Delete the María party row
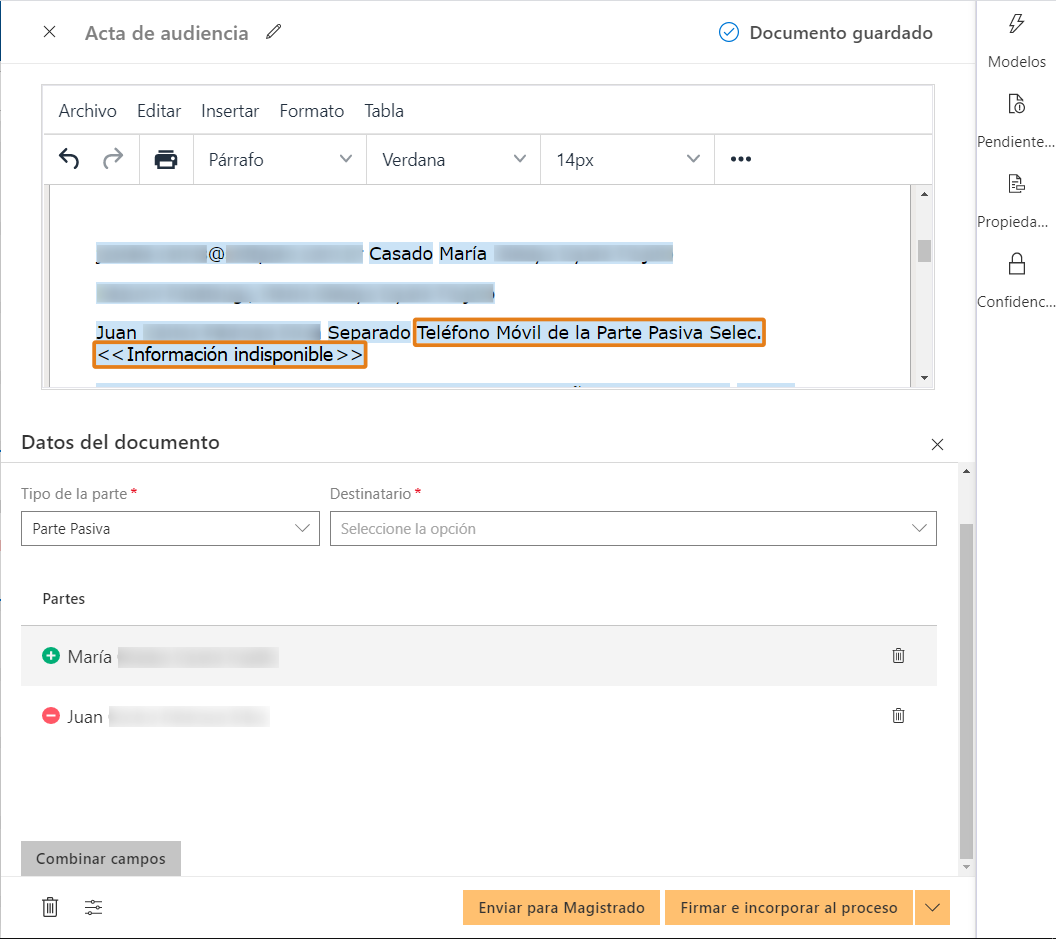 898,655
